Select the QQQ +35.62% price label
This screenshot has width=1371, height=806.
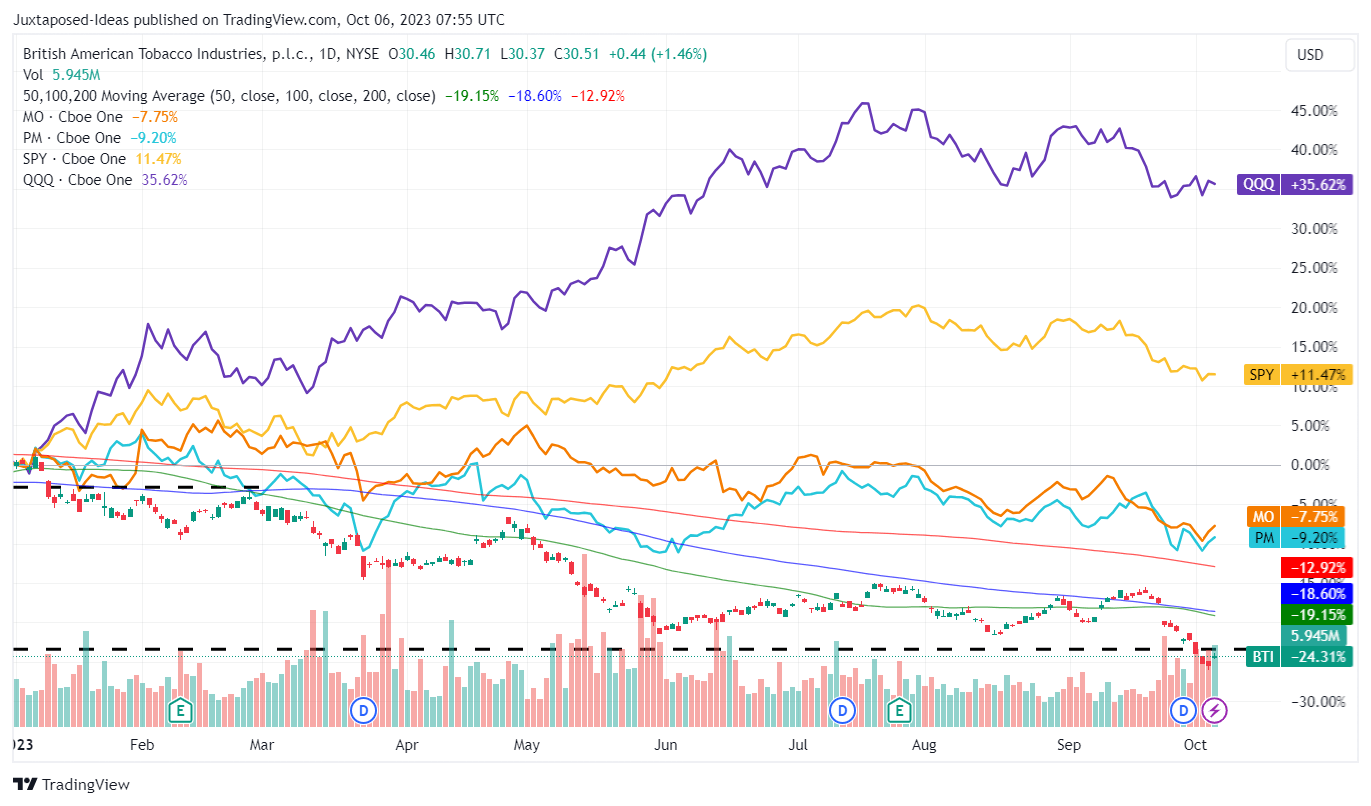(x=1295, y=184)
